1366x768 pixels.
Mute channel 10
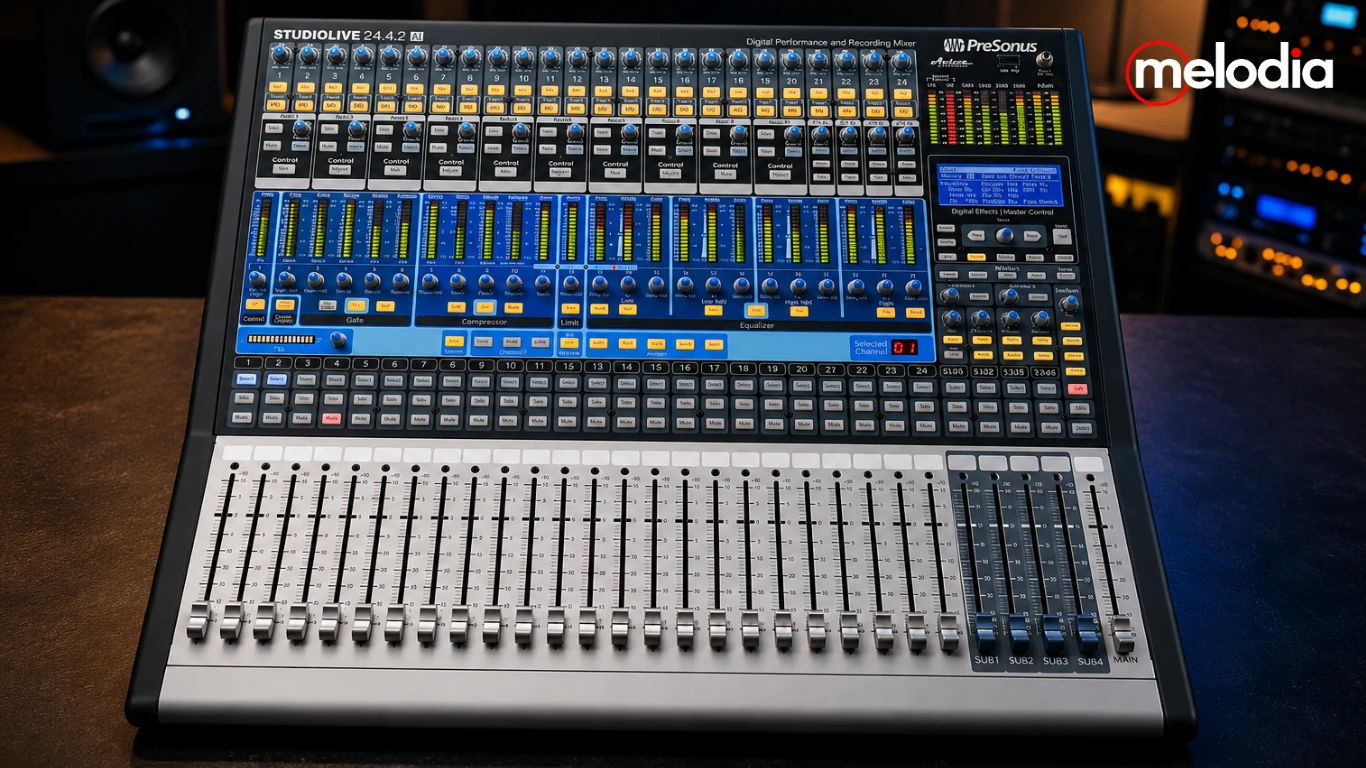click(x=509, y=420)
